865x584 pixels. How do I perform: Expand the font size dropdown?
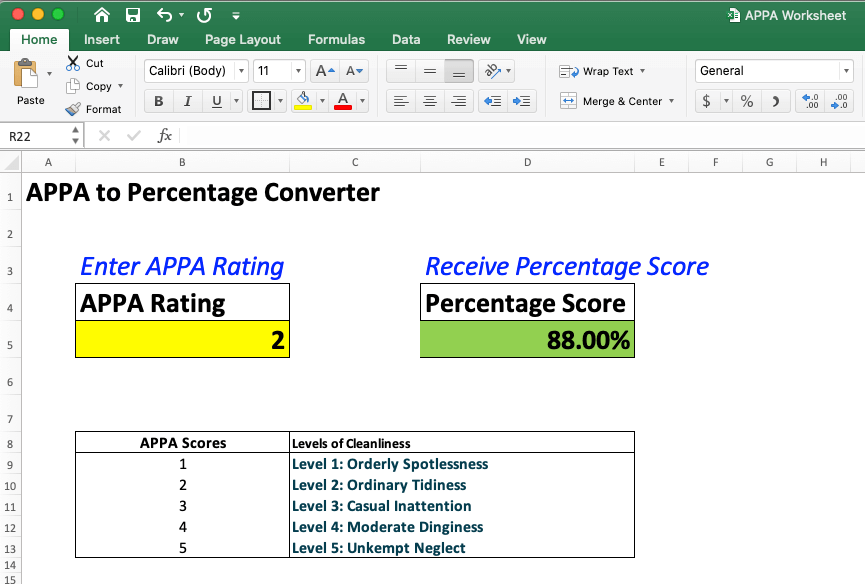[x=298, y=71]
